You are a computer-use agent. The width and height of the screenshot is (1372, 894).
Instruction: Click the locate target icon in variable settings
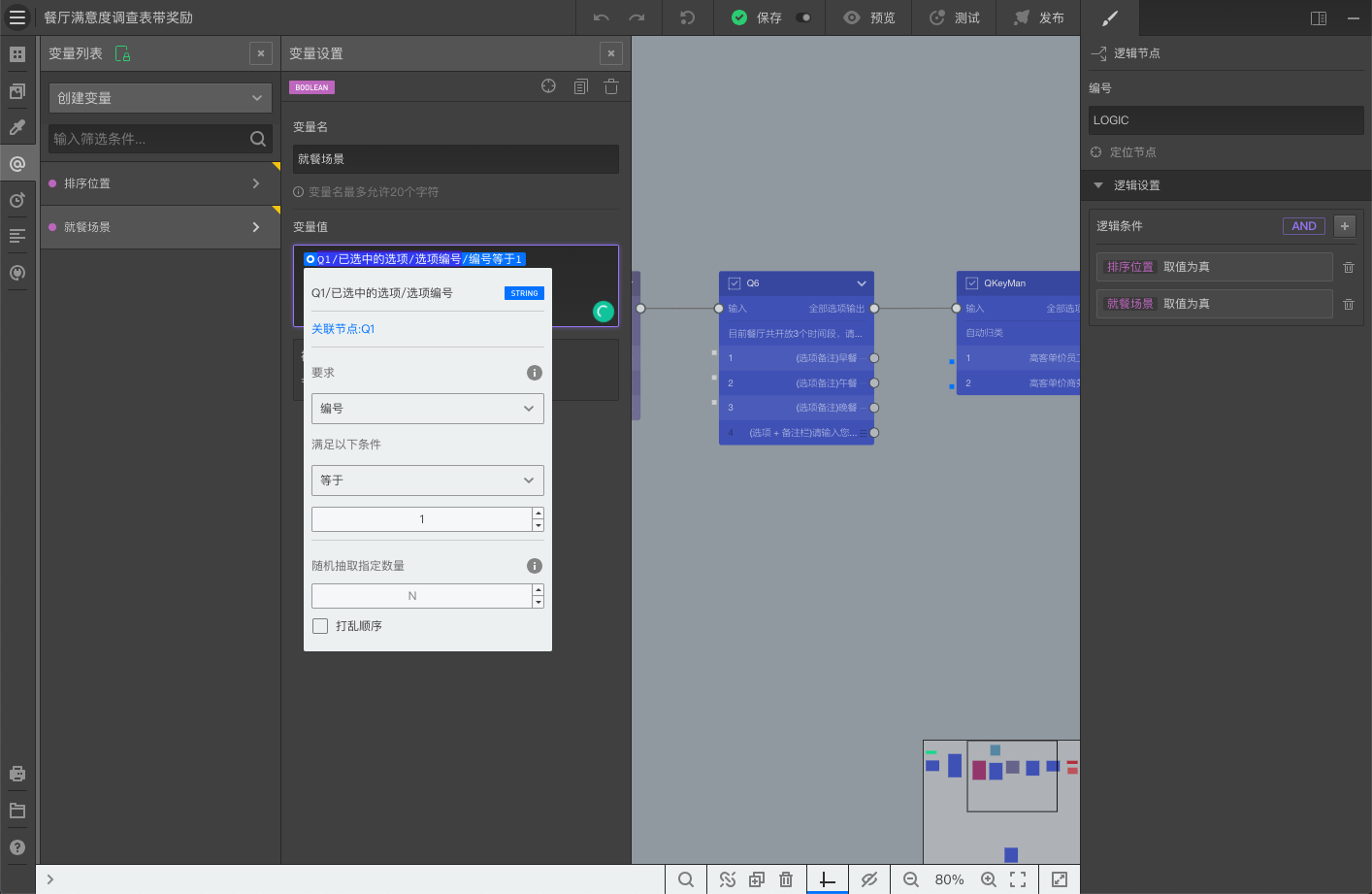pos(549,86)
